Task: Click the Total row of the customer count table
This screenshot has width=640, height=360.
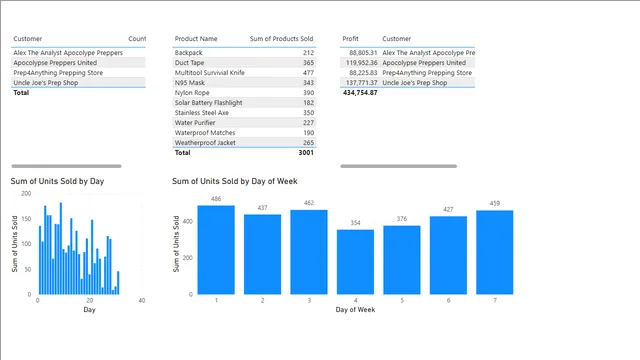Action: 78,93
